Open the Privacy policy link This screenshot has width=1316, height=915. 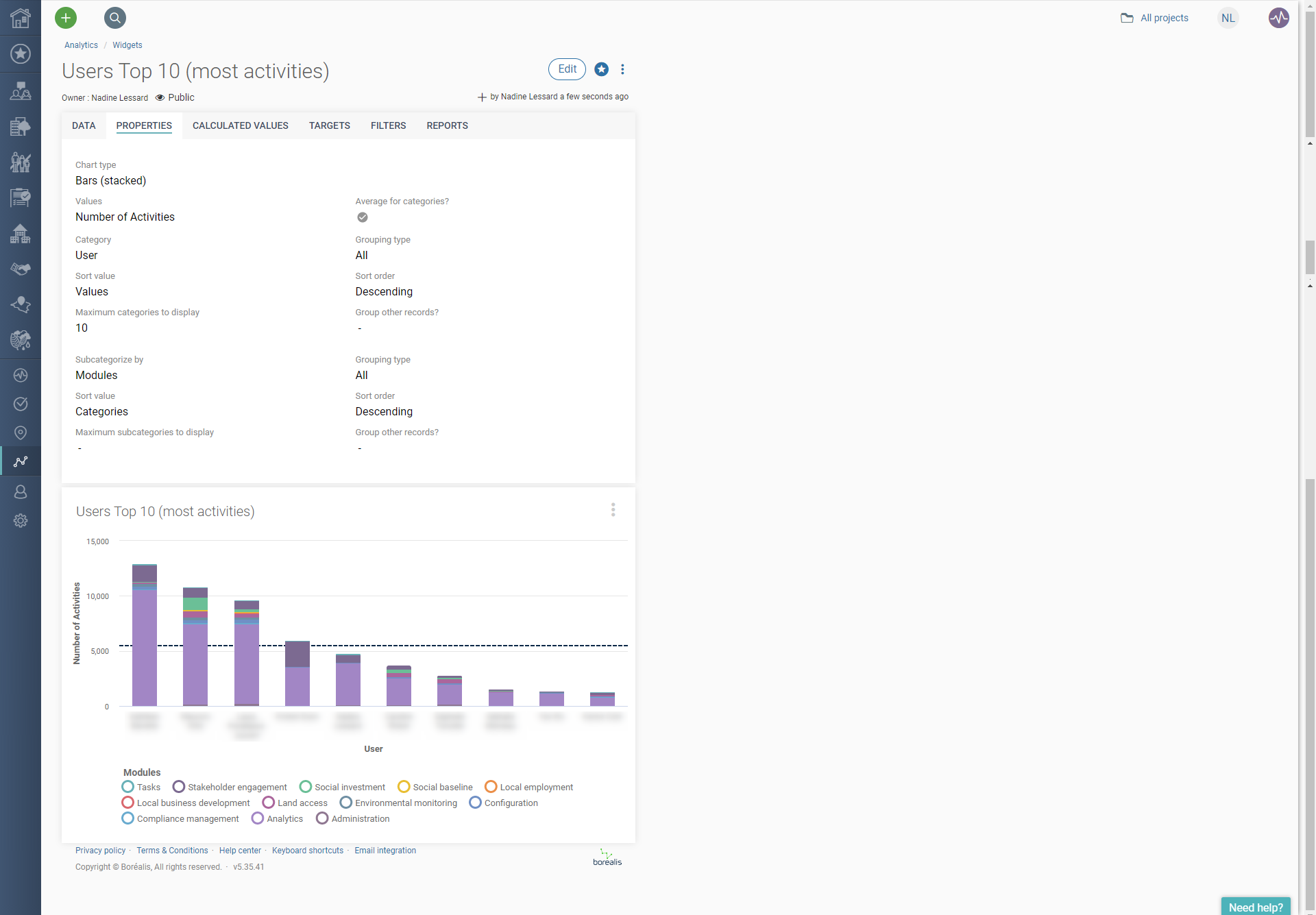tap(100, 850)
